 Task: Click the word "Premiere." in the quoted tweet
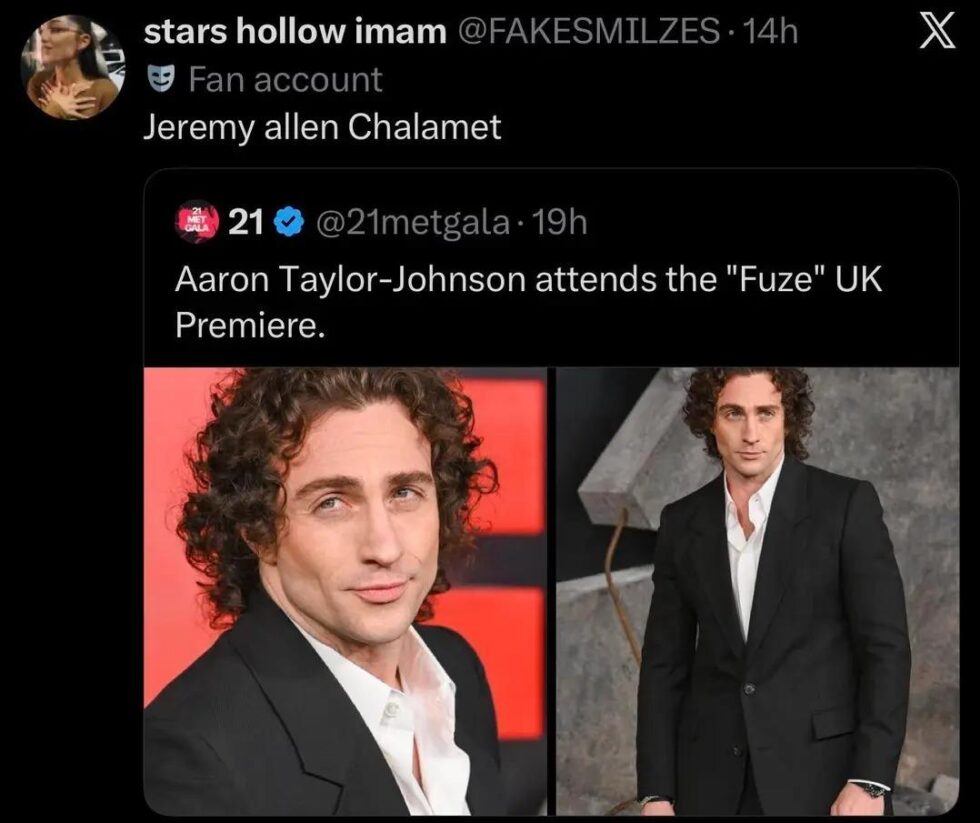pos(250,327)
